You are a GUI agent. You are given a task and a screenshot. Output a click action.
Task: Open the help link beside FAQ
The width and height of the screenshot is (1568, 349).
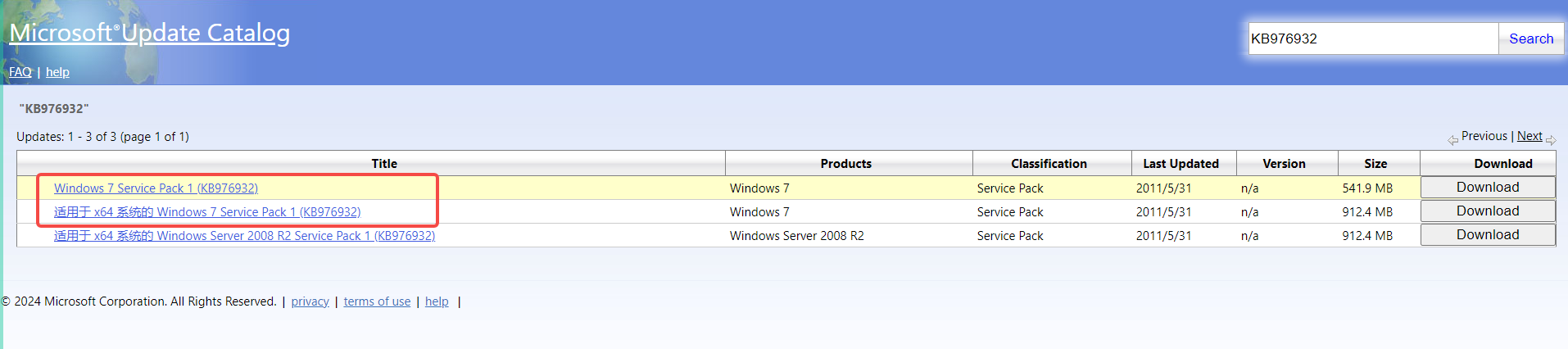tap(57, 72)
